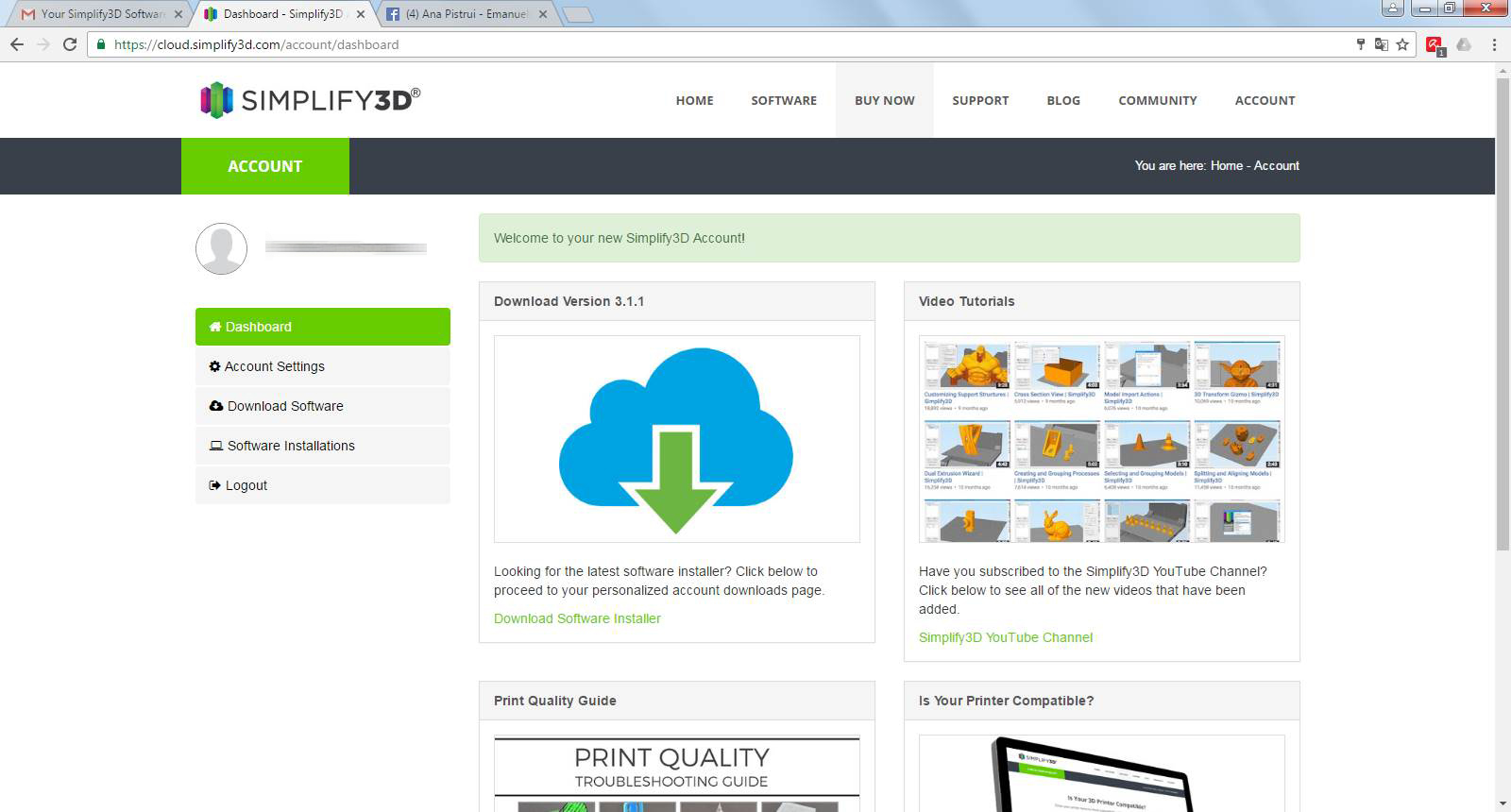
Task: Click the Is Your Printer Compatible? heading
Action: 1006,701
